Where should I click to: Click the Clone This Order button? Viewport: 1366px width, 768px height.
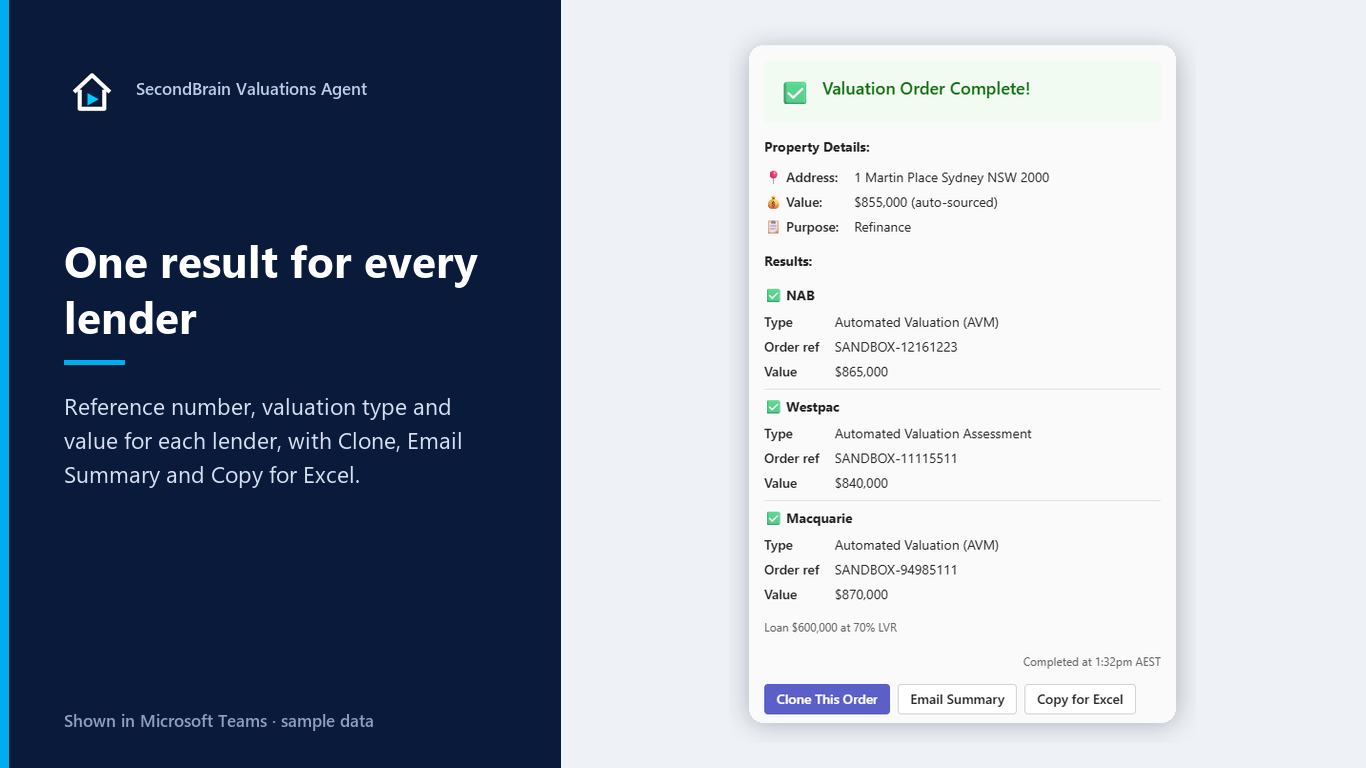(827, 699)
